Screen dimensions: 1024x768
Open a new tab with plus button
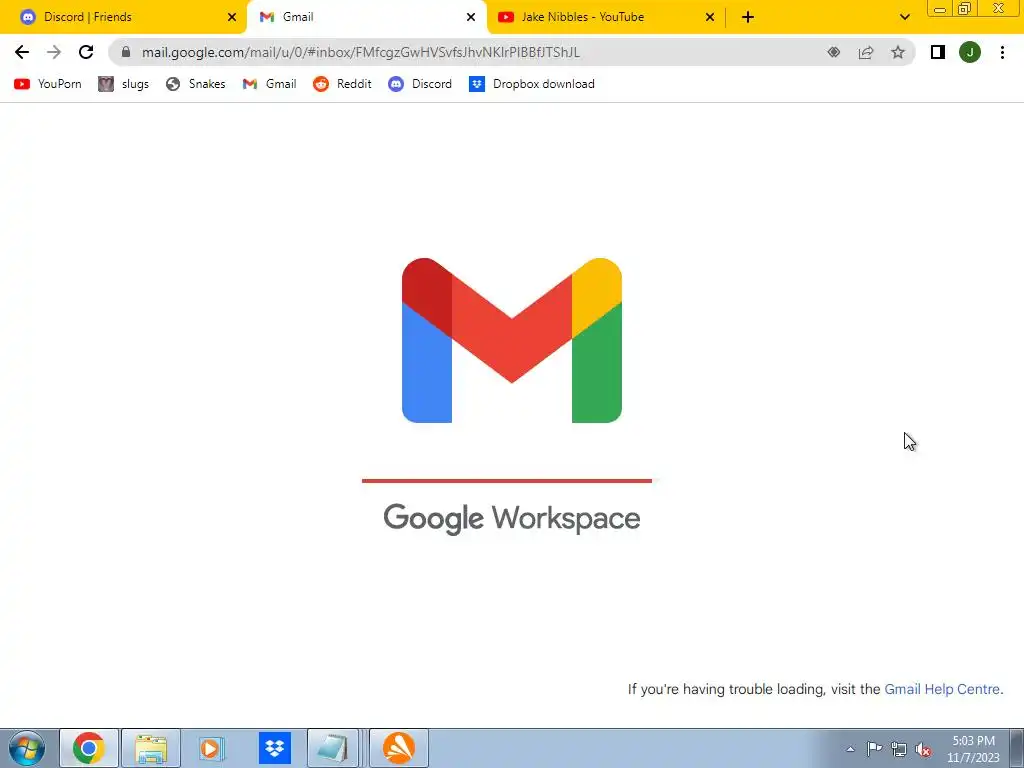click(748, 17)
